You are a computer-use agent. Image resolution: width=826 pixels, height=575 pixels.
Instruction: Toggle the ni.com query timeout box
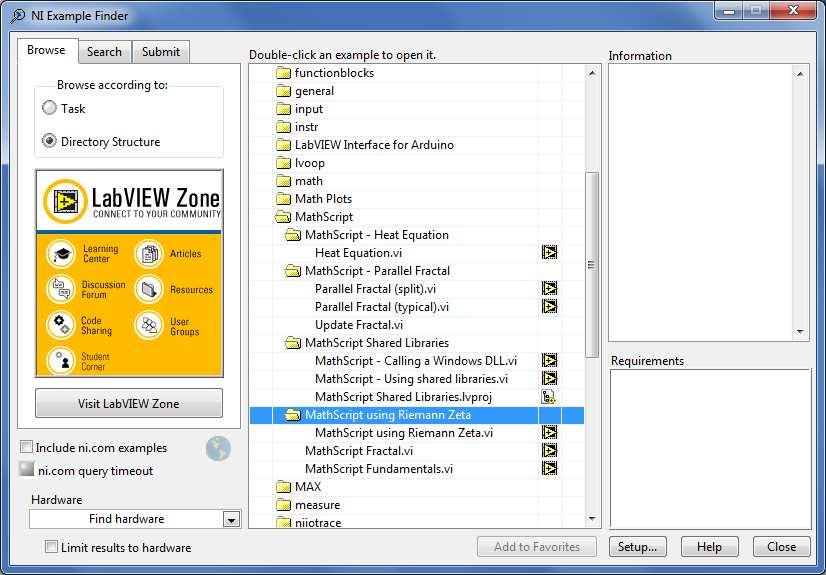(26, 469)
